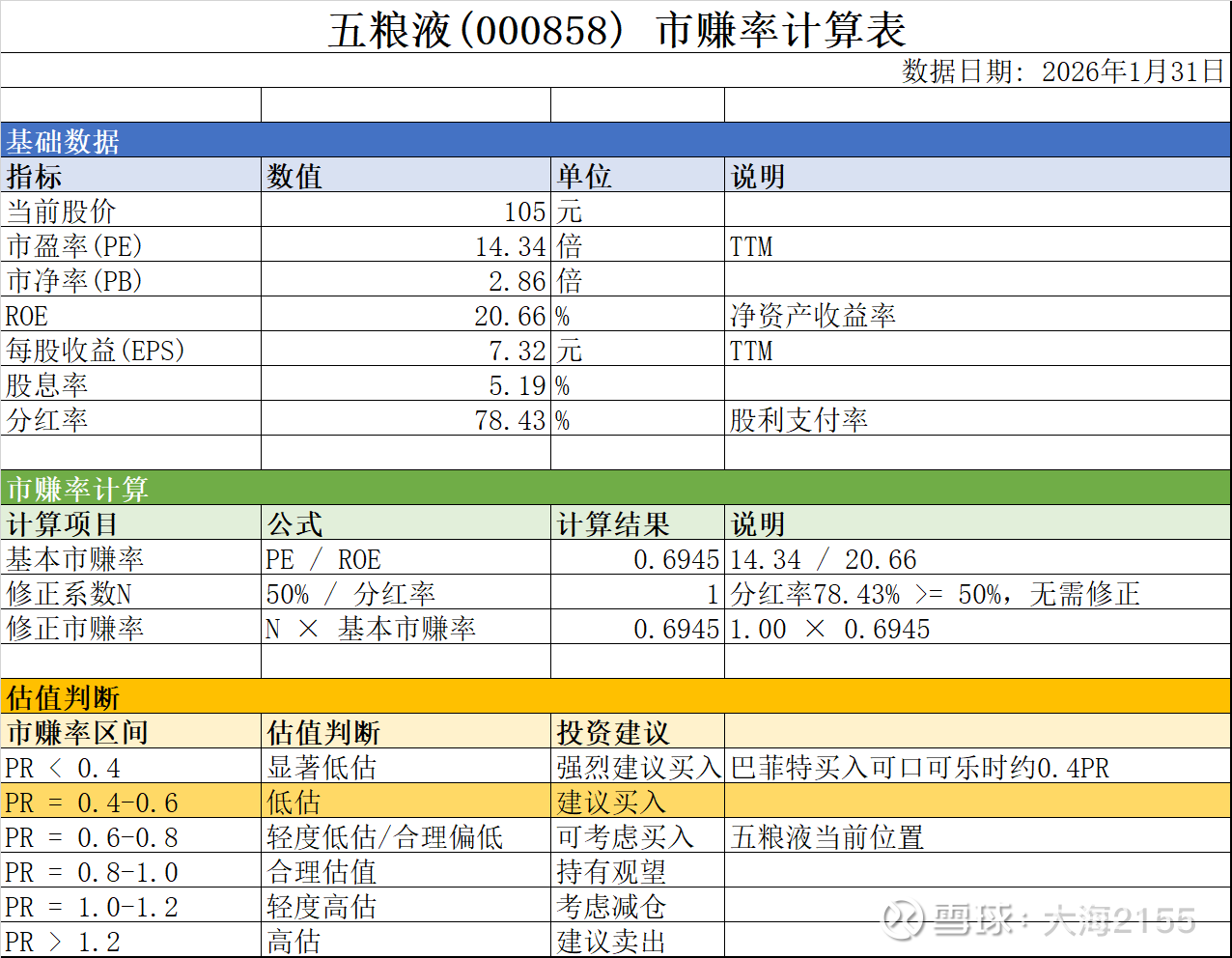Screen dimensions: 1232x958
Task: Select the dividend yield value 5.19
Action: 406,383
